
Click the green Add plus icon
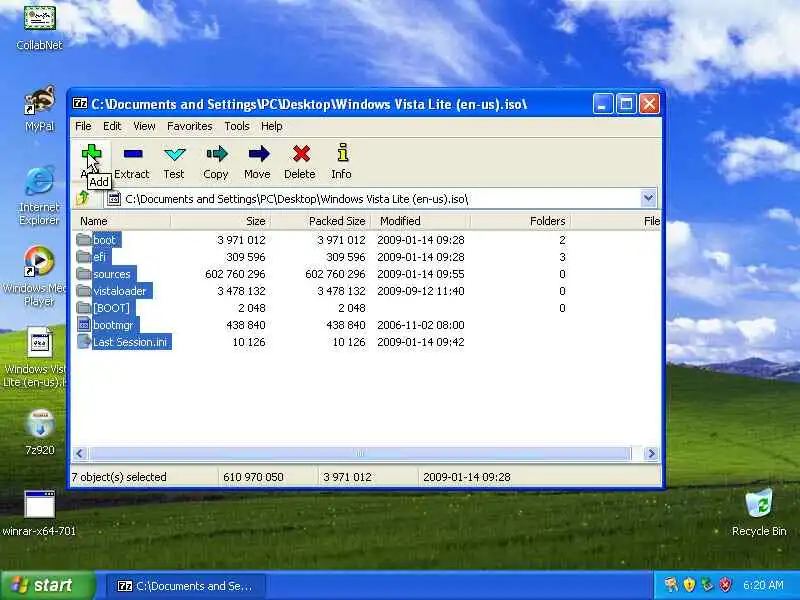[x=91, y=153]
